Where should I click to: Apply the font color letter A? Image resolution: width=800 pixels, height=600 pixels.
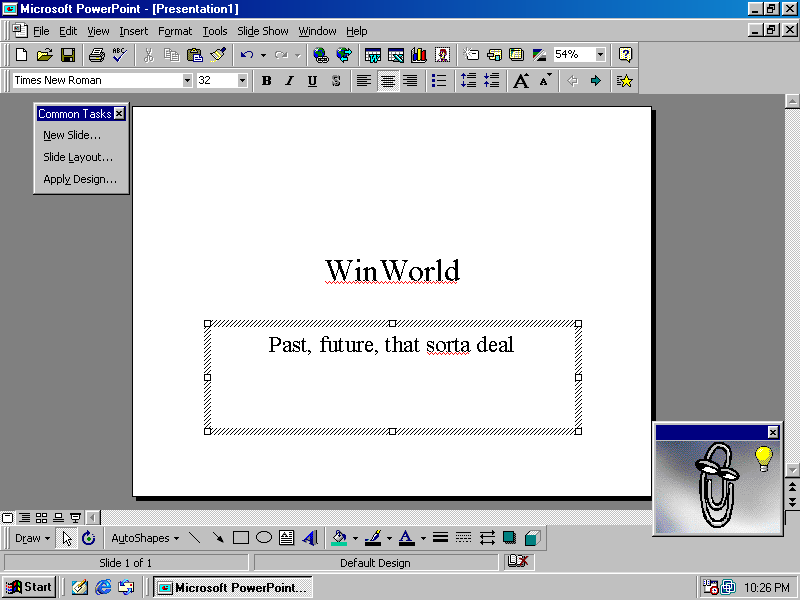pyautogui.click(x=407, y=538)
